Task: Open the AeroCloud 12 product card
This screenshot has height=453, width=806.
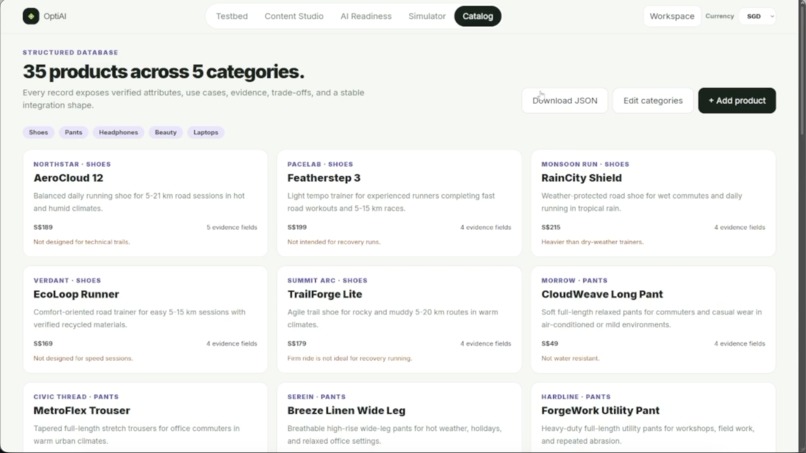Action: pyautogui.click(x=145, y=203)
